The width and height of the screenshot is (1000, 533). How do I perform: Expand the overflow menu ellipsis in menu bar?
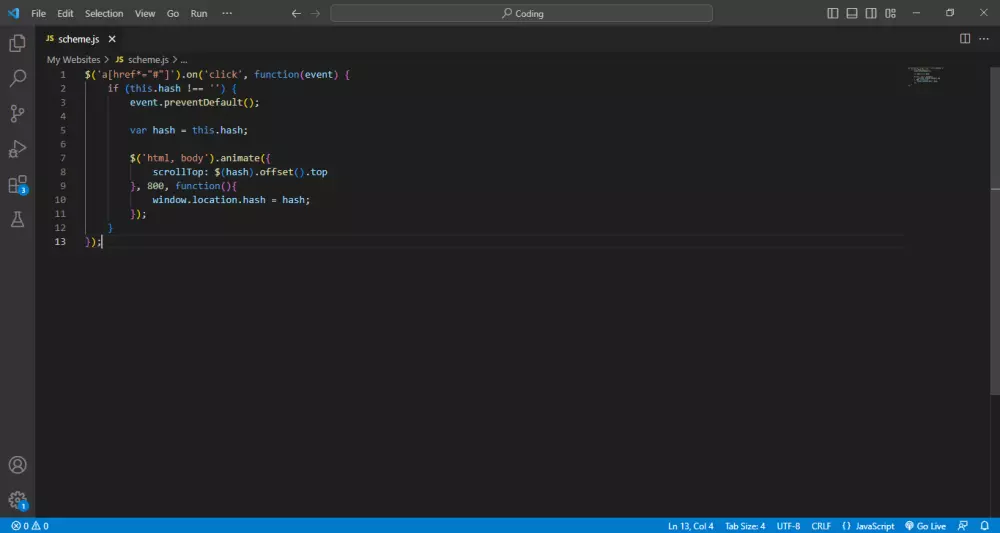click(x=227, y=13)
